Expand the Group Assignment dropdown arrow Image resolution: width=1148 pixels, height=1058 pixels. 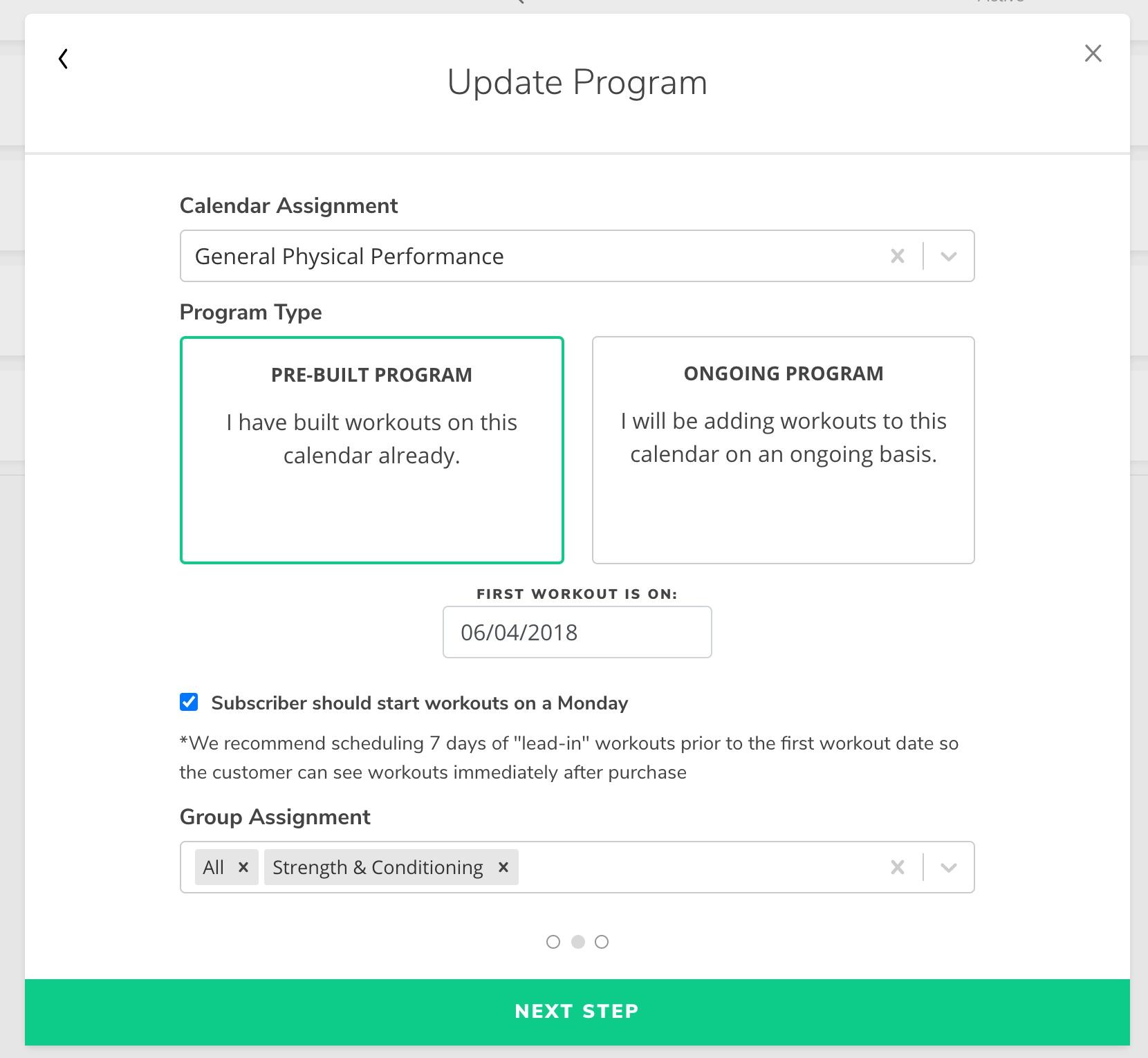point(949,867)
